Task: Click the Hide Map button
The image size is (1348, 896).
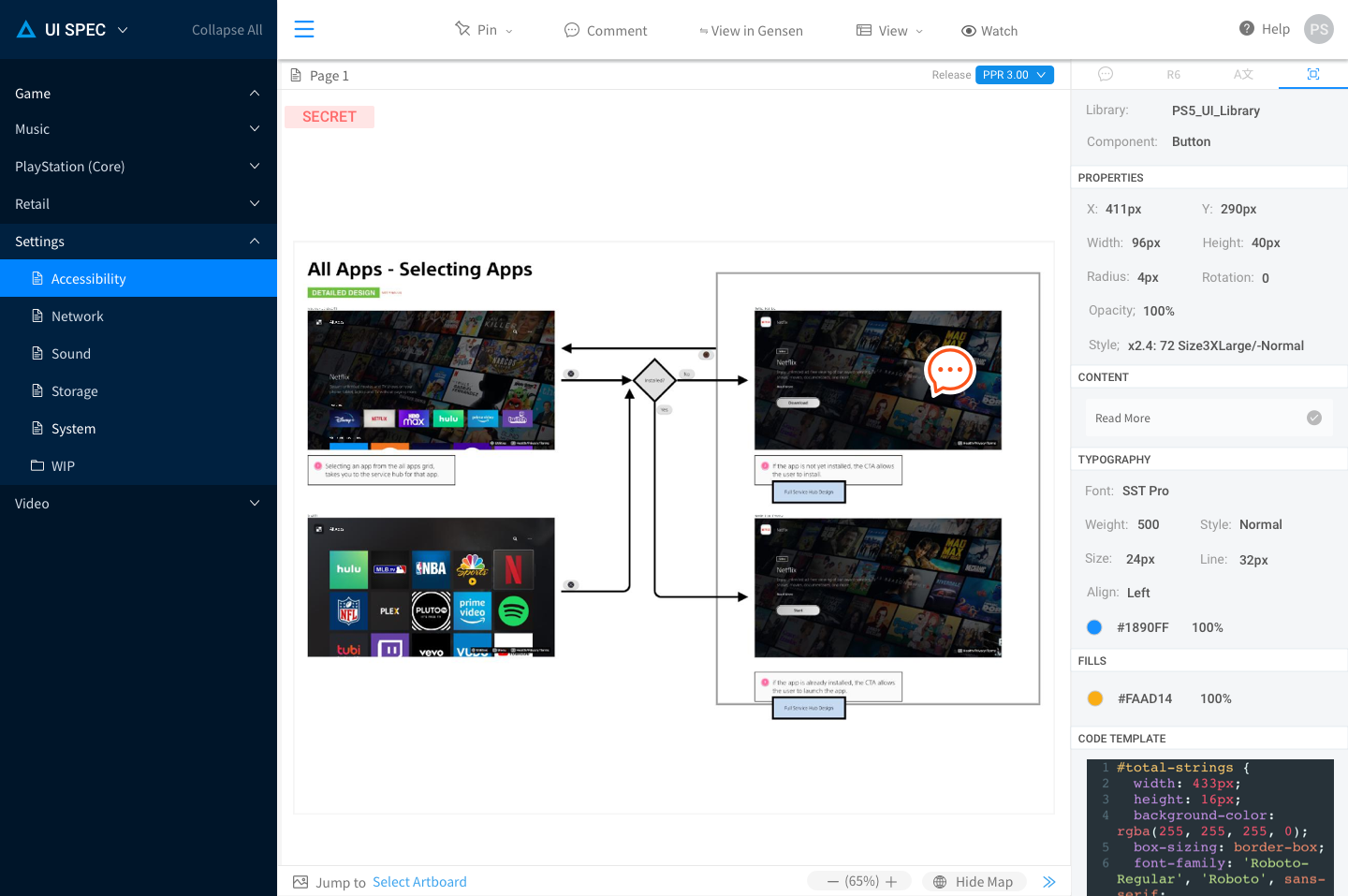Action: (974, 882)
